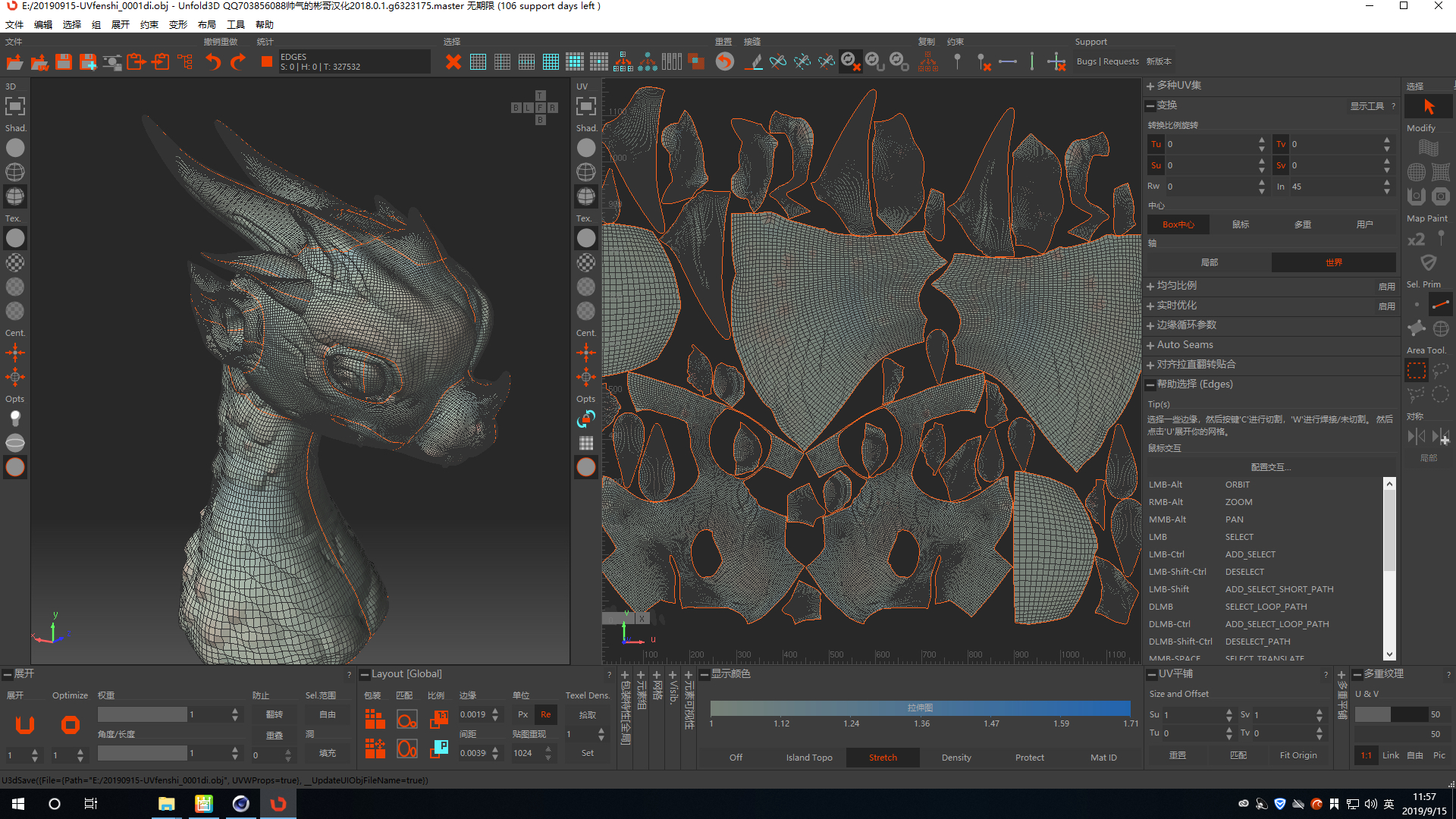Screen dimensions: 1456x819
Task: Click the x2 Map Paint icon
Action: click(x=1417, y=240)
